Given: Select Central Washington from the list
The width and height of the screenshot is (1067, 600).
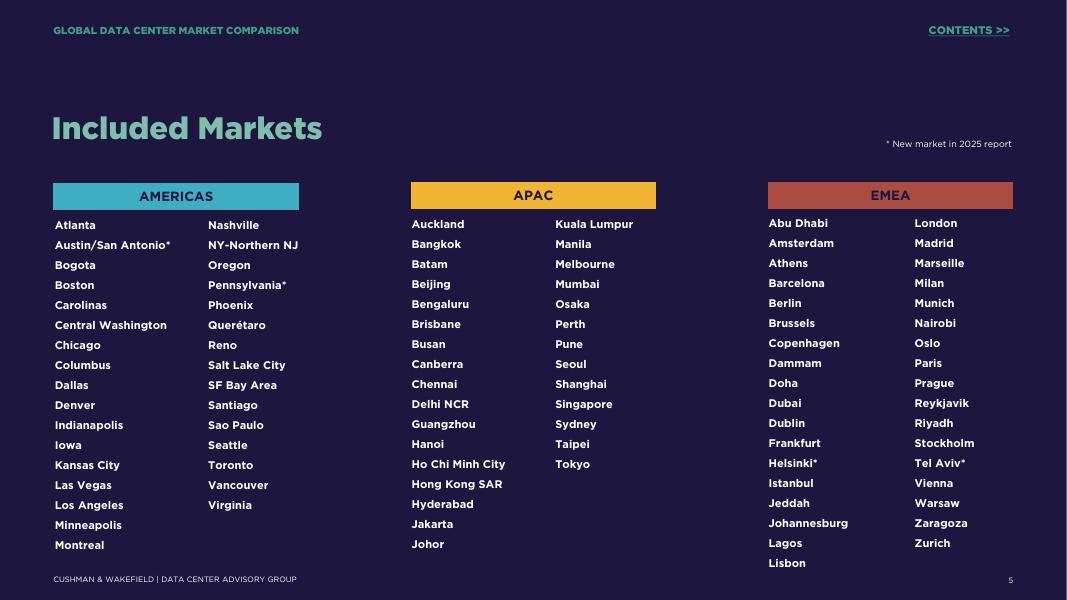Looking at the screenshot, I should [111, 325].
